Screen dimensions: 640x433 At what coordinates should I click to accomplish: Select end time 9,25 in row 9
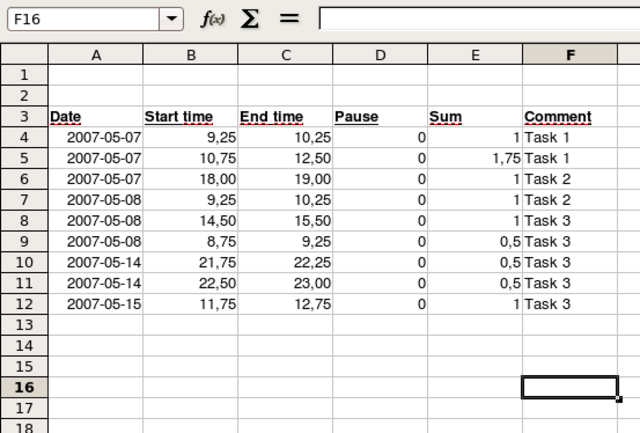tap(285, 242)
